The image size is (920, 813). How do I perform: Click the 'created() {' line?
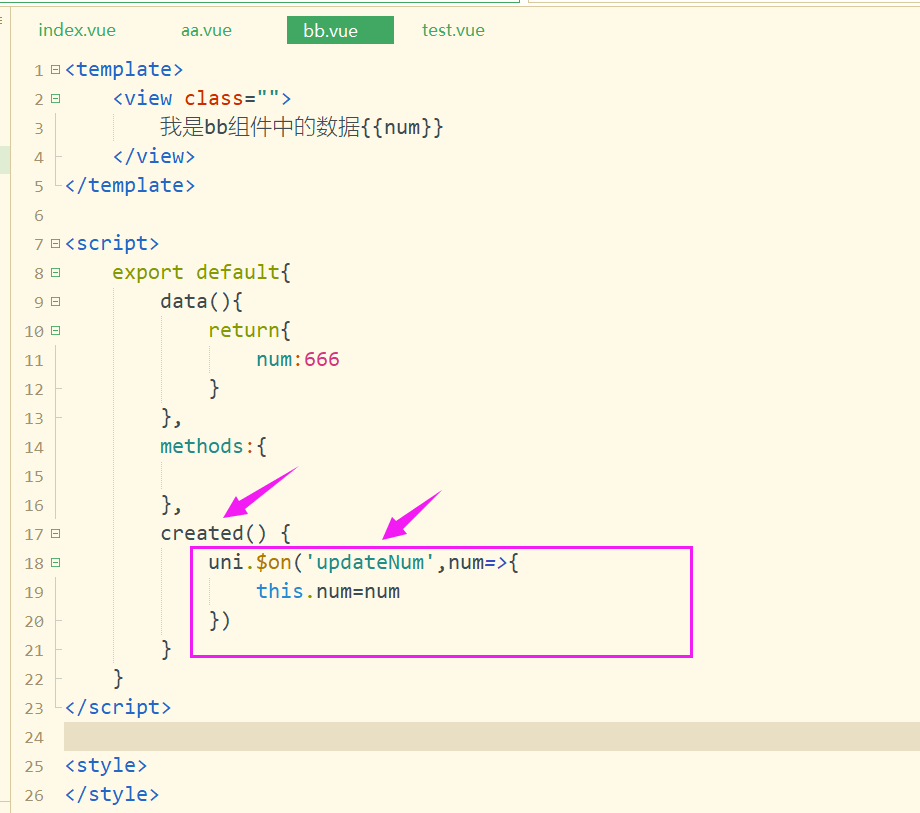coord(225,533)
